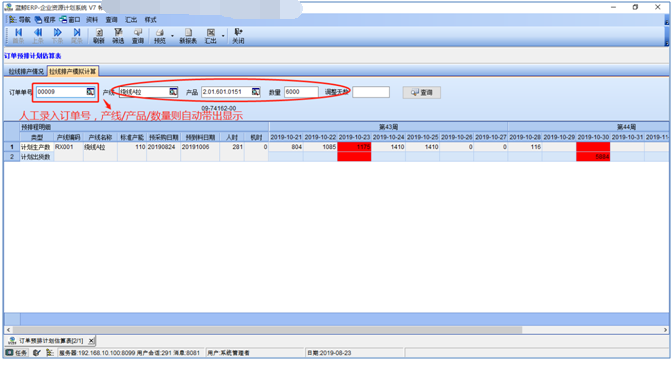
Task: Click the 2019-10-28 date column header
Action: tap(525, 137)
